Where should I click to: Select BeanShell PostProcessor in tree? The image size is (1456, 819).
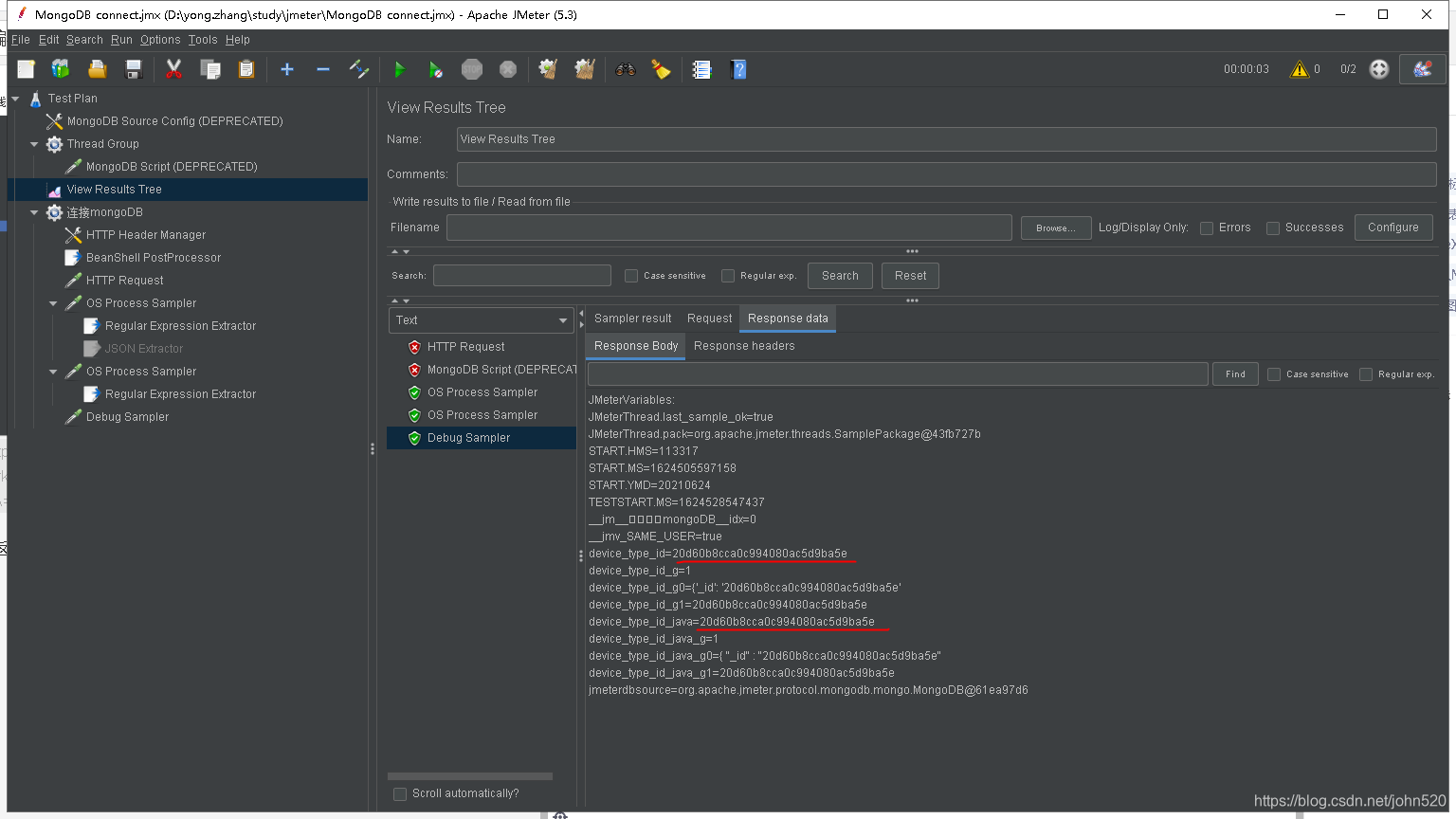click(x=153, y=258)
